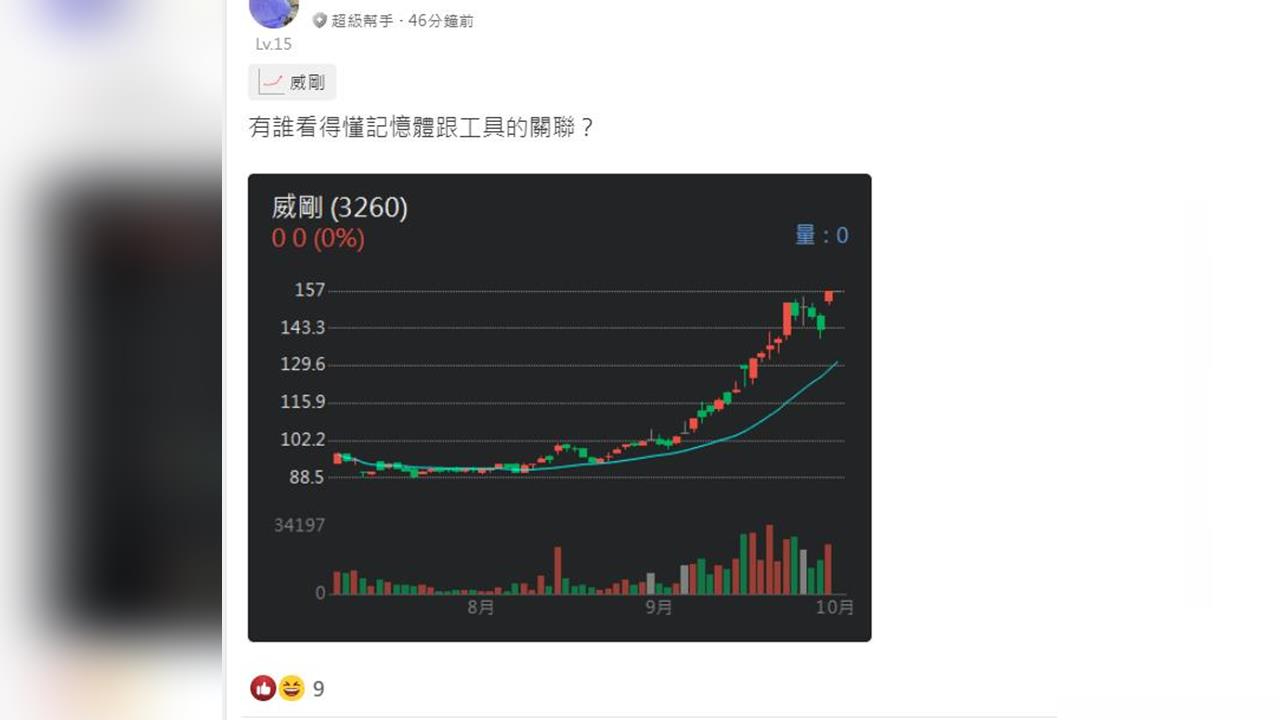Viewport: 1280px width, 720px height.
Task: Click the mini chart icon in 威剛 tag
Action: click(x=271, y=82)
